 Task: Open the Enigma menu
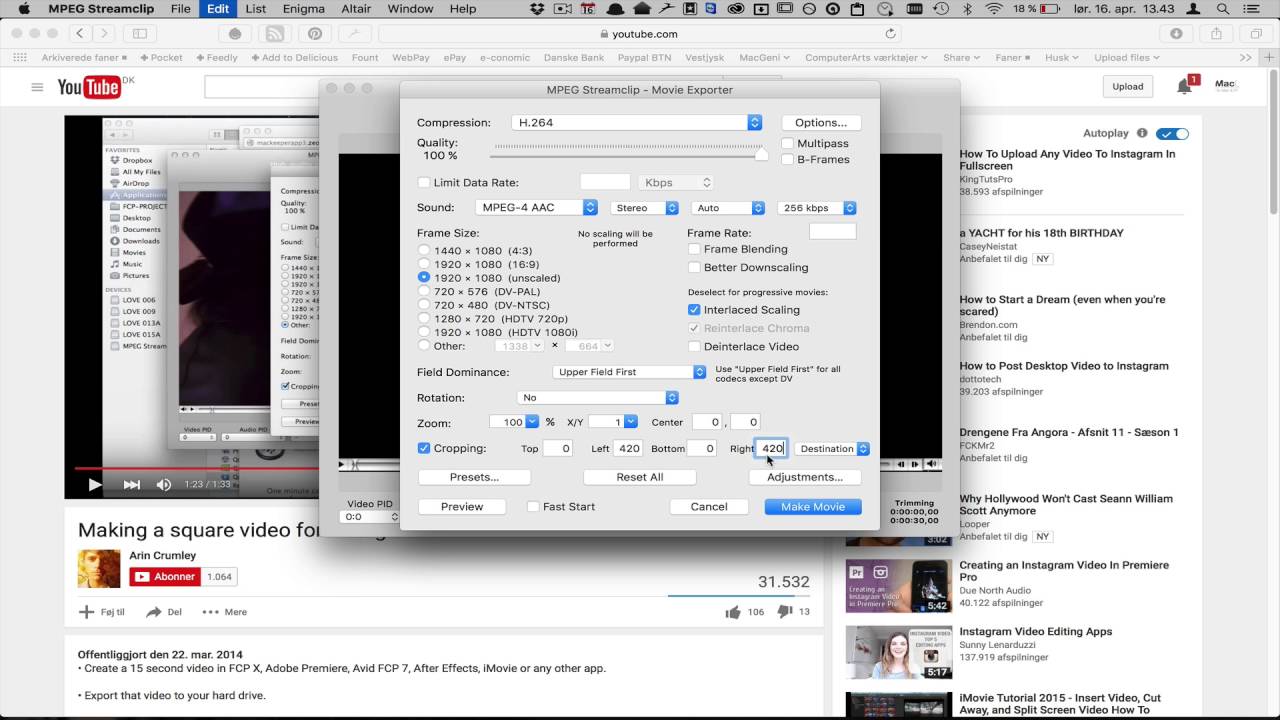point(304,9)
